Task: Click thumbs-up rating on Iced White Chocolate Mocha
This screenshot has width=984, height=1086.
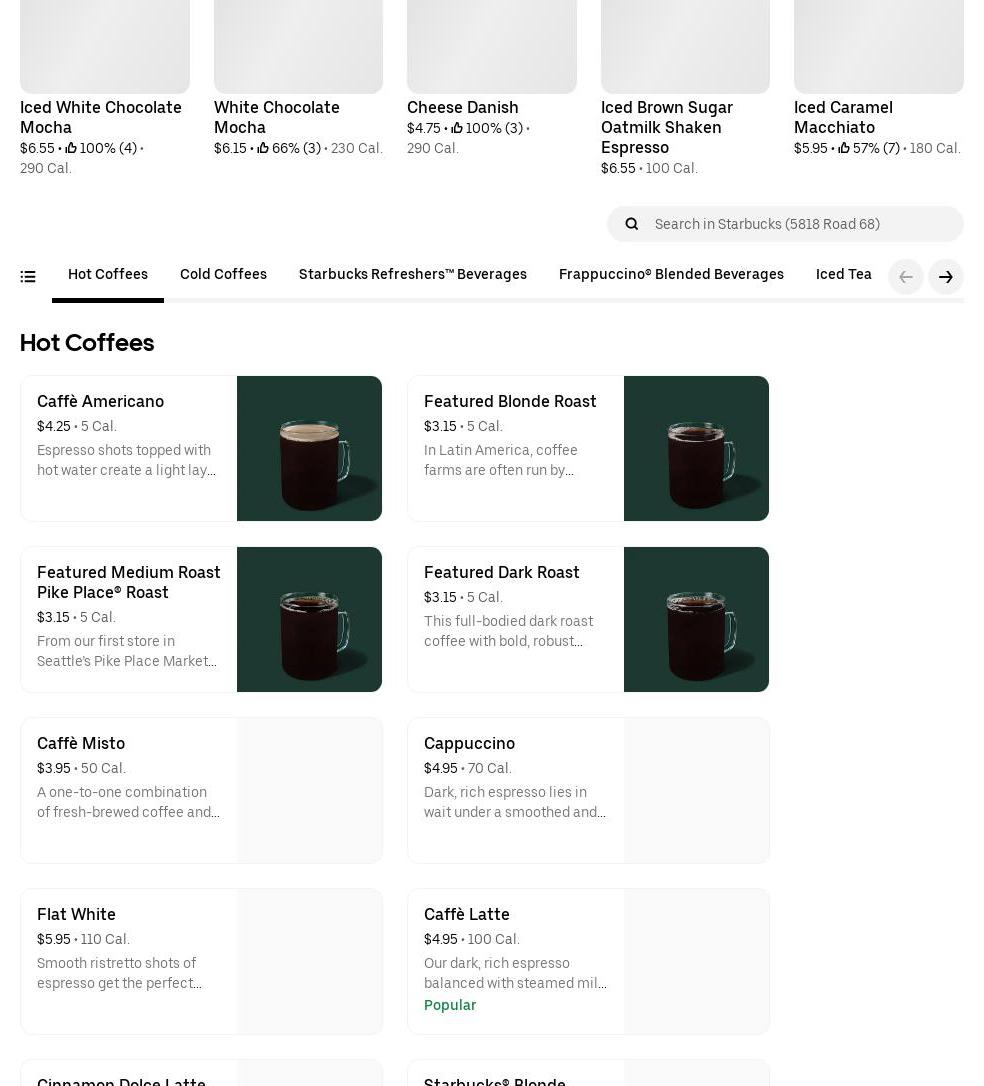Action: pos(71,149)
